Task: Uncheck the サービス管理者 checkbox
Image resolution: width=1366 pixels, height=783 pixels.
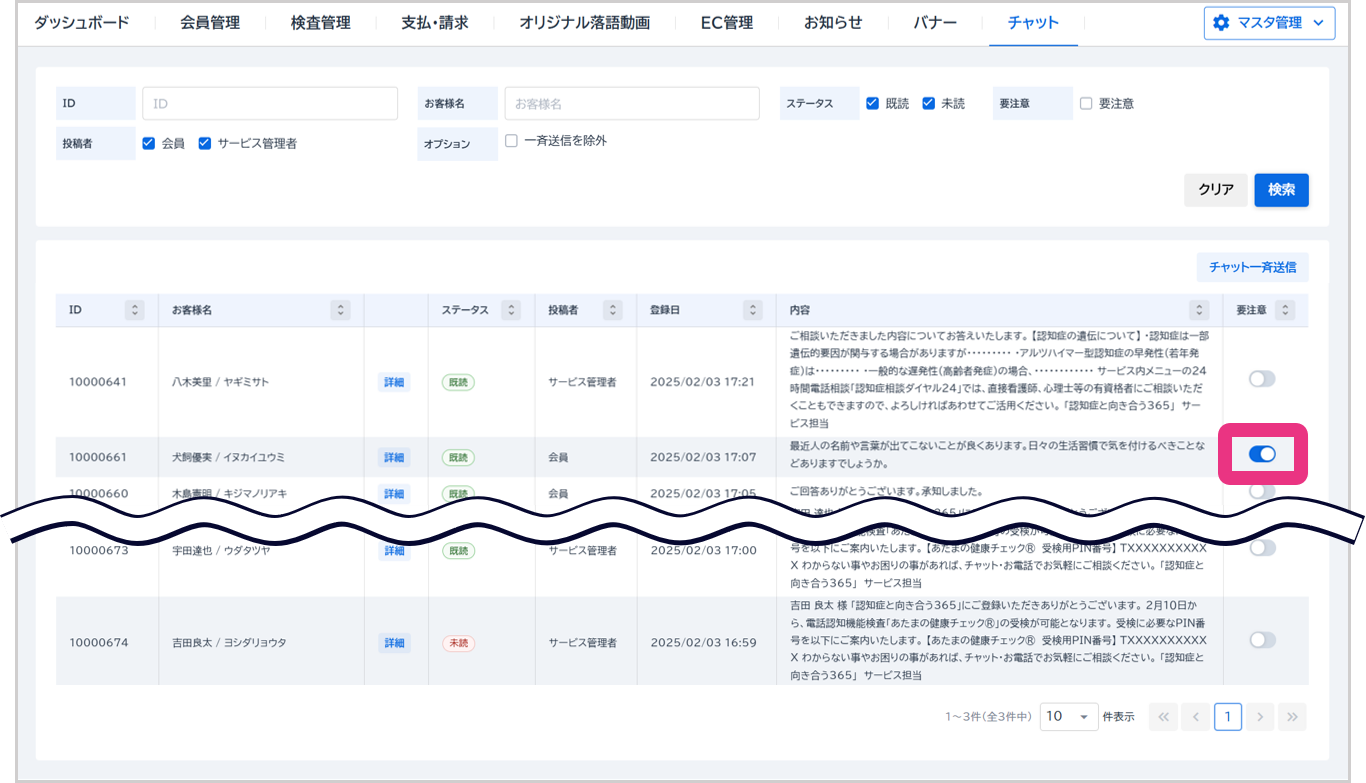Action: [x=205, y=143]
